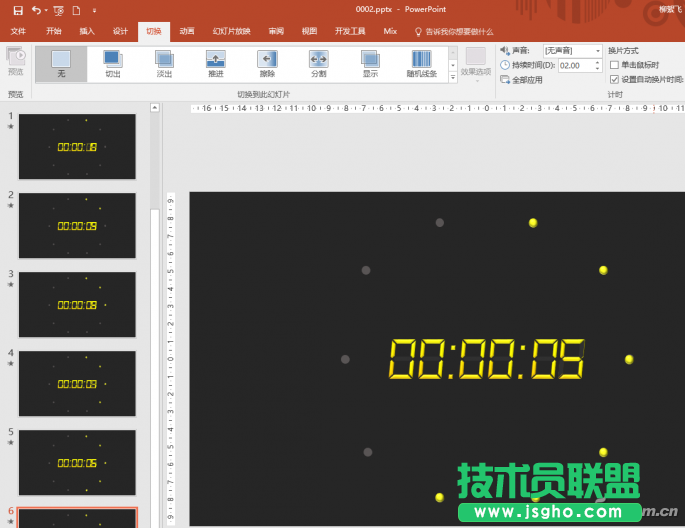Click the duration field showing 02.00
This screenshot has width=685, height=528.
click(575, 66)
